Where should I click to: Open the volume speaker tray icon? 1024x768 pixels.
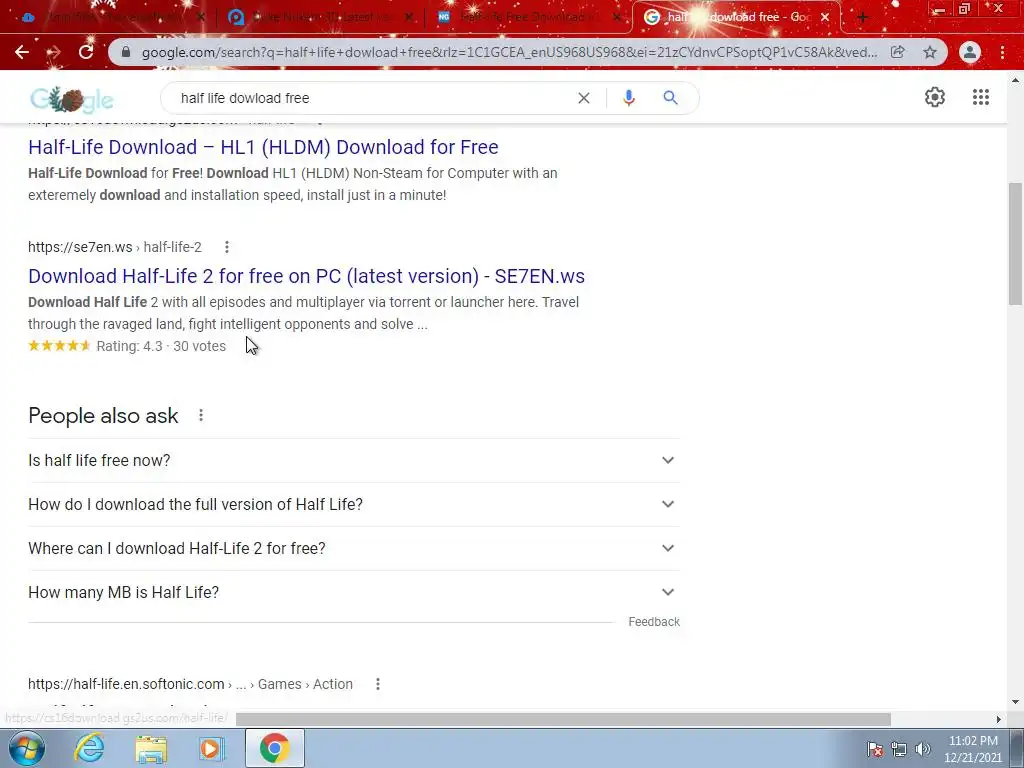click(x=923, y=749)
